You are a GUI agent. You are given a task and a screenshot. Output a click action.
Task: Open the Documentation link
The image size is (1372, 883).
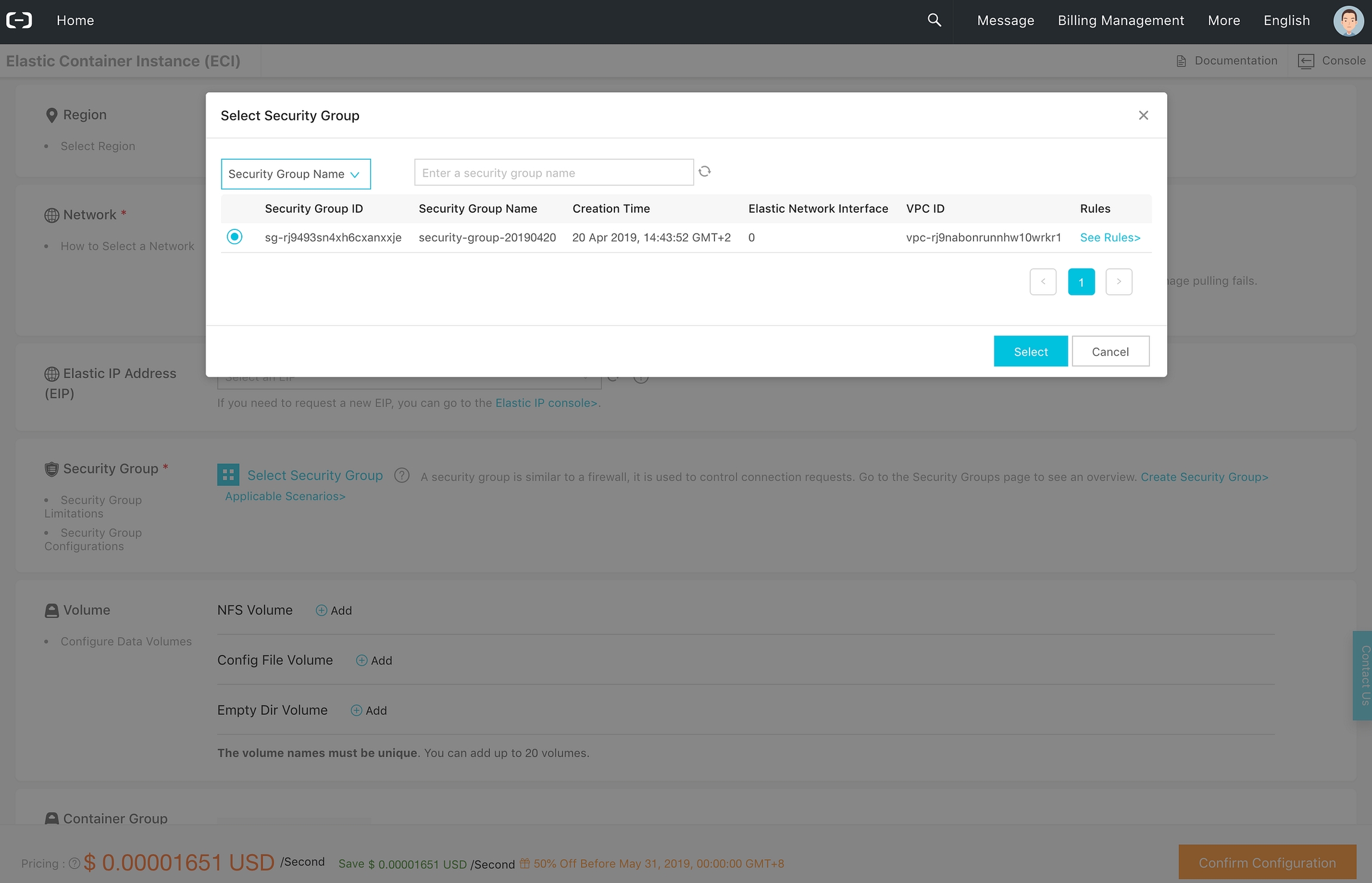1236,61
